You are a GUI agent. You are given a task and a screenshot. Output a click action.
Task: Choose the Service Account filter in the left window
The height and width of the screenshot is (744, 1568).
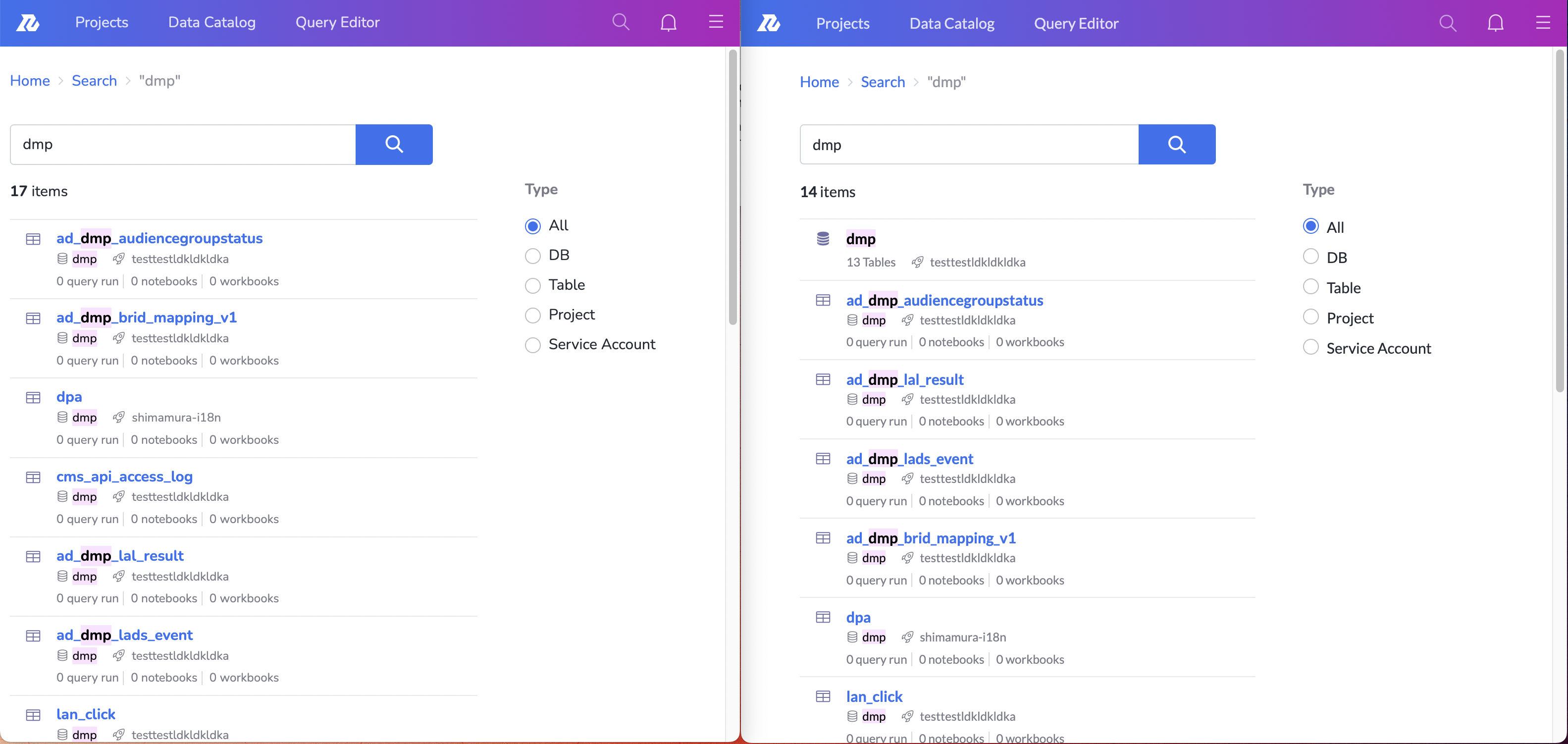point(532,345)
